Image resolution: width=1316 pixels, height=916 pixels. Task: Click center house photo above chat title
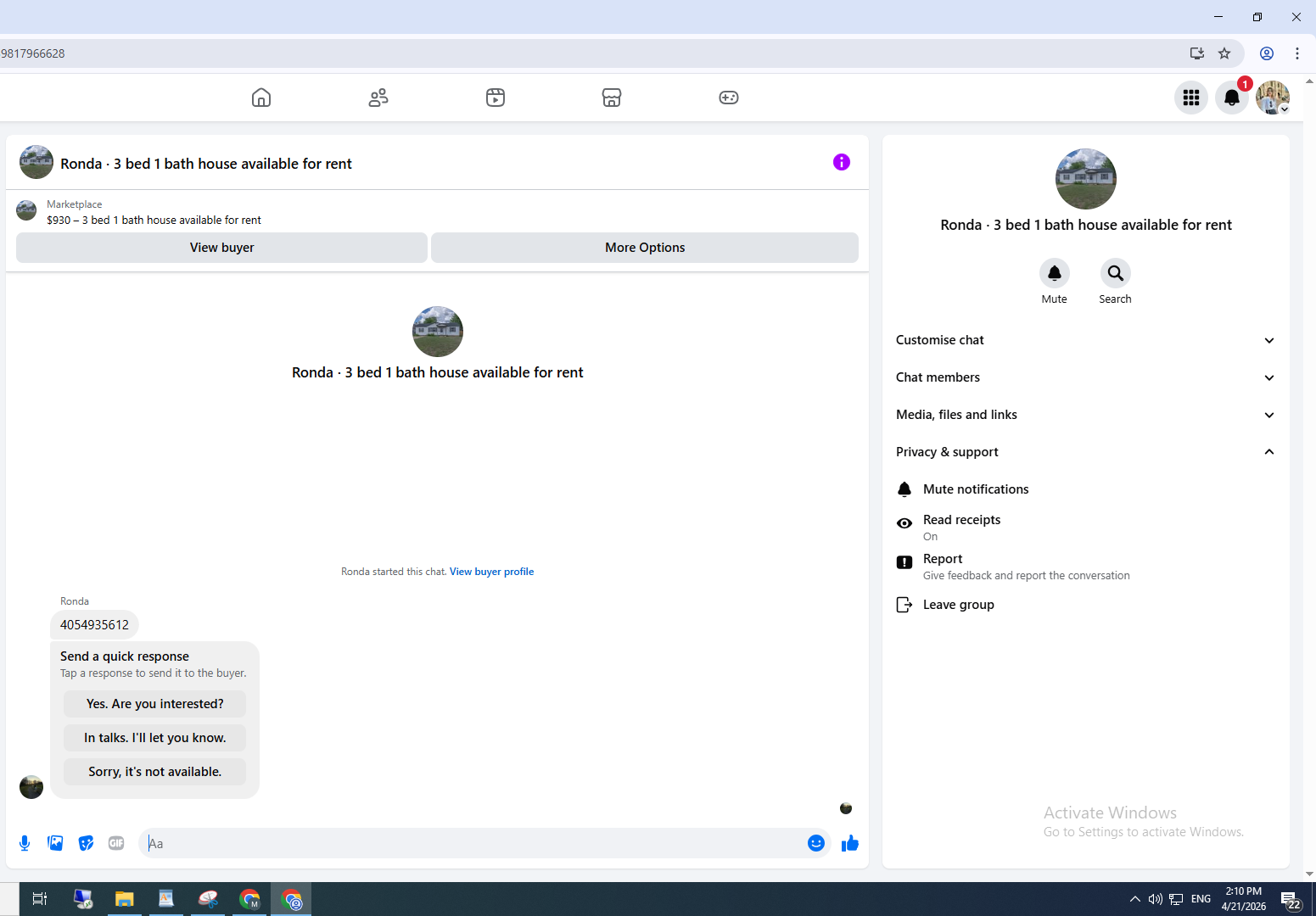438,332
